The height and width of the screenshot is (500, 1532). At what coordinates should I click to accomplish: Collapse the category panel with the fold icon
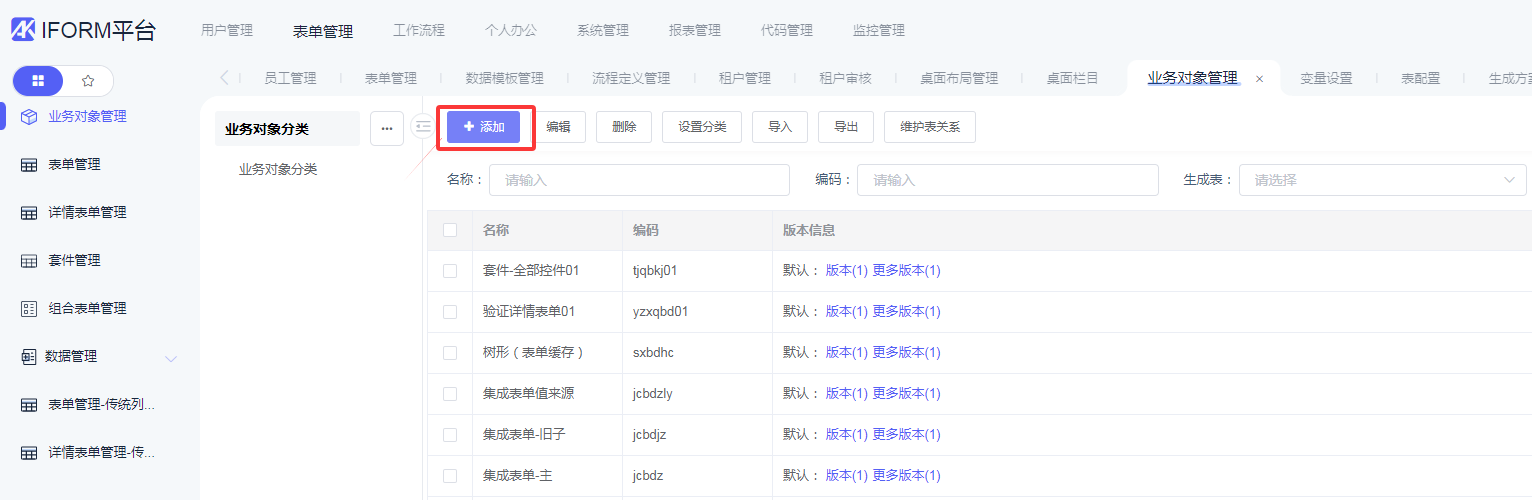click(x=423, y=127)
